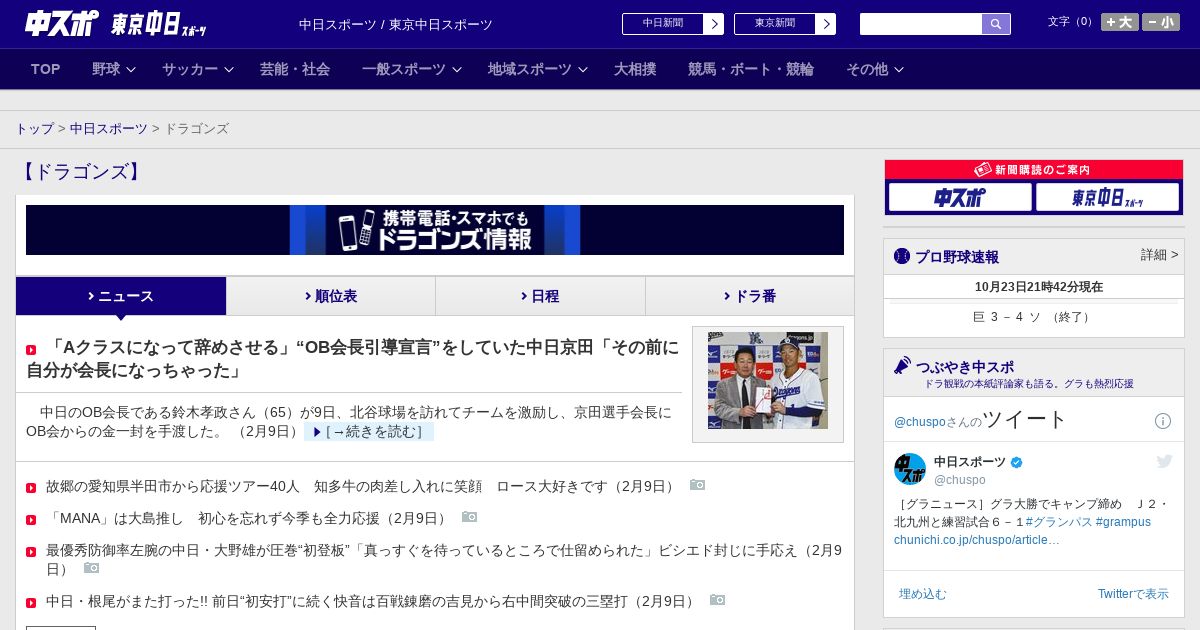
Task: Click the Twitter info circle icon
Action: (1163, 421)
